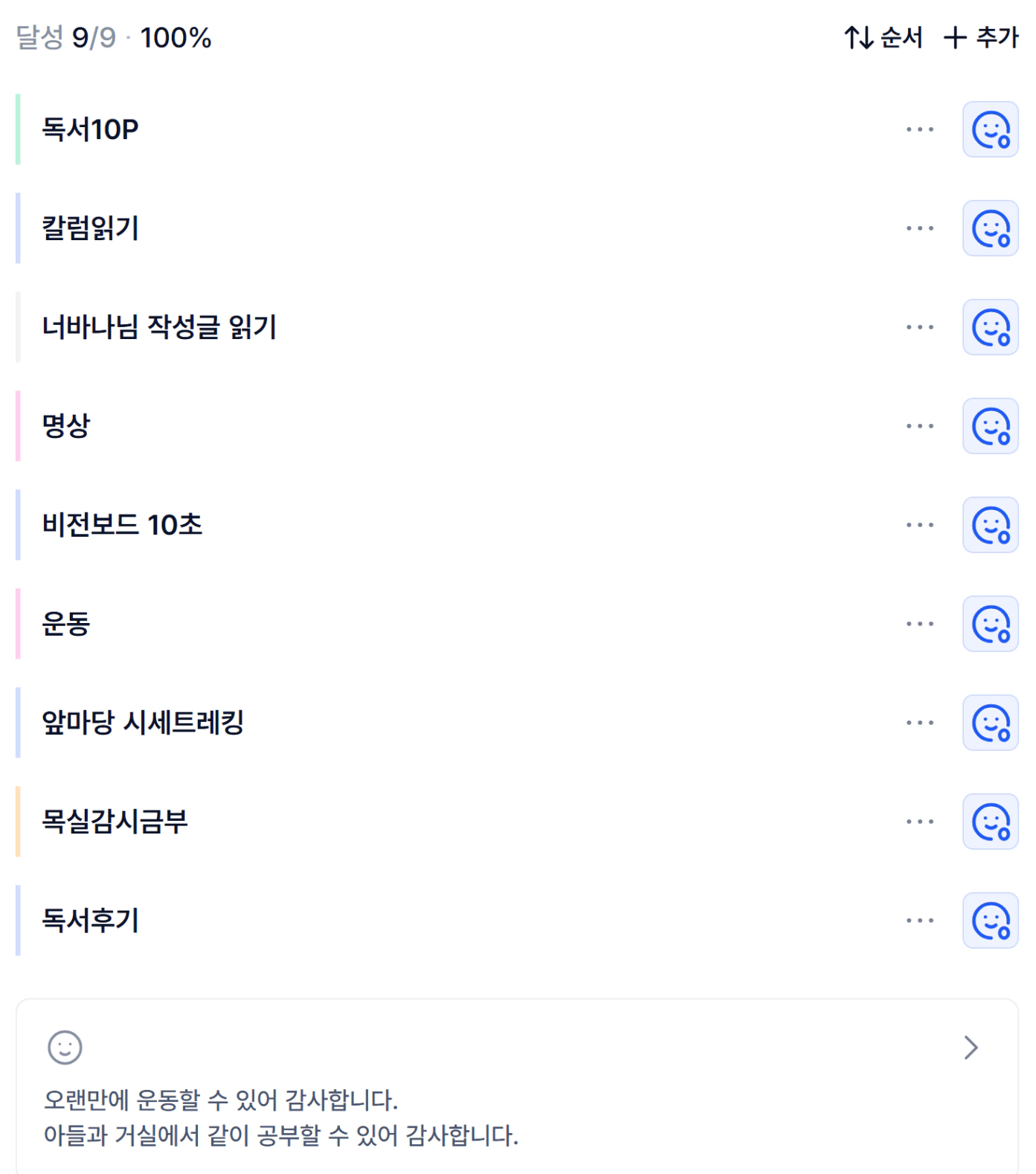
Task: Click the smiley face in the note card
Action: 65,1048
